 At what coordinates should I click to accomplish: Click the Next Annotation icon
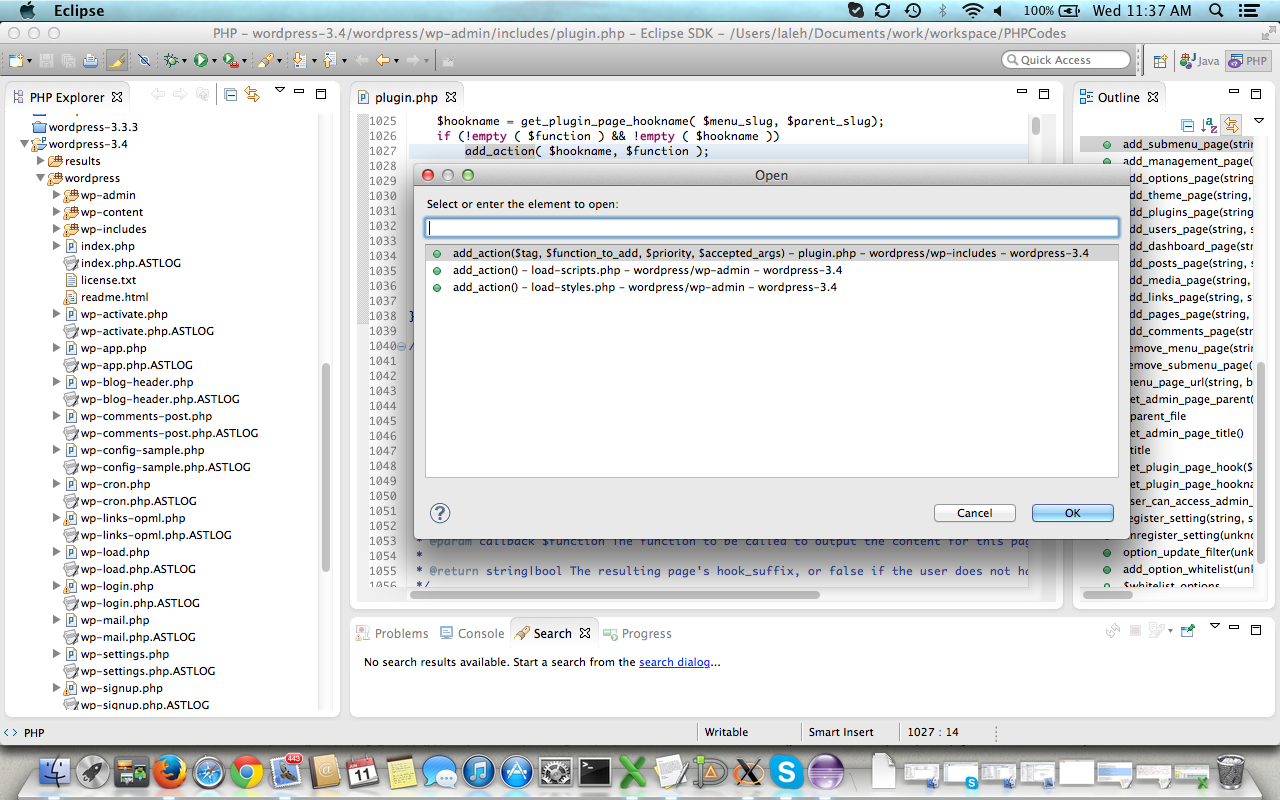tap(299, 61)
